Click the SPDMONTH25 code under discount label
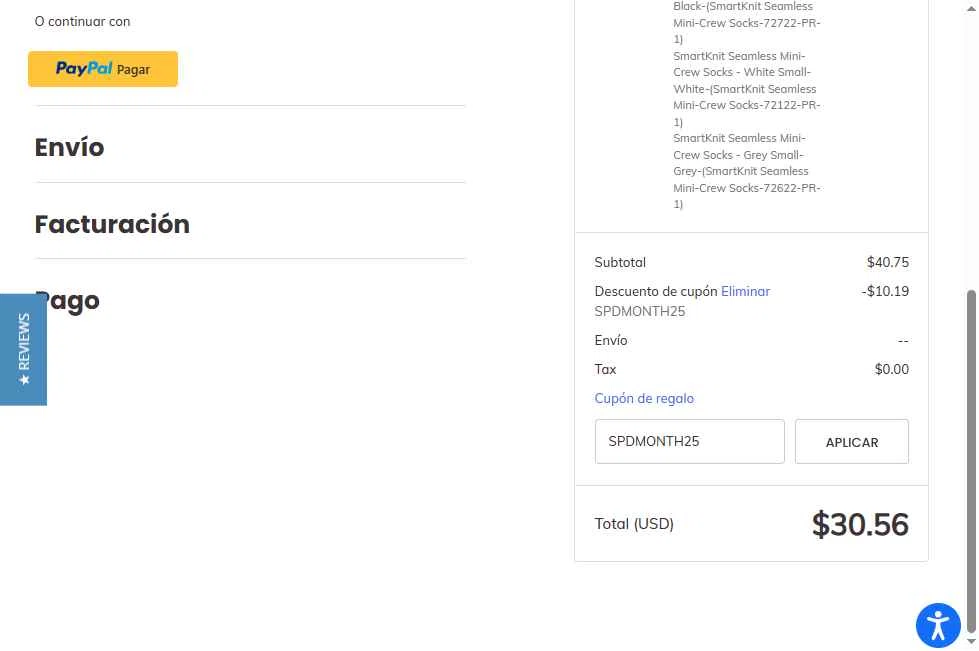This screenshot has height=651, width=979. pyautogui.click(x=639, y=311)
